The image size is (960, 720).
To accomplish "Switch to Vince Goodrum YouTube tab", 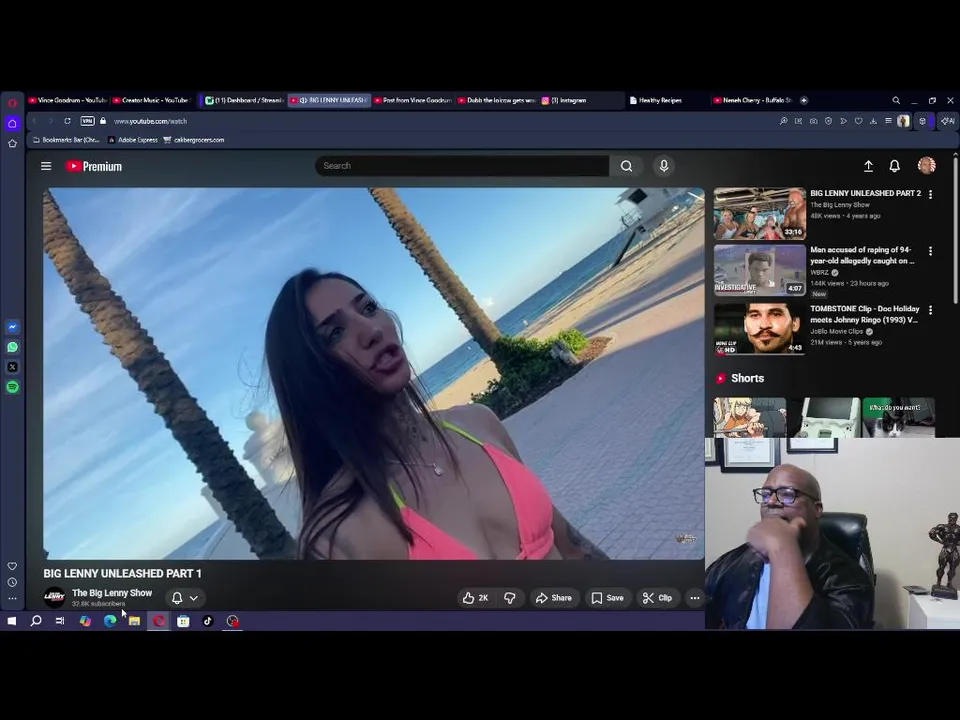I will [x=67, y=100].
